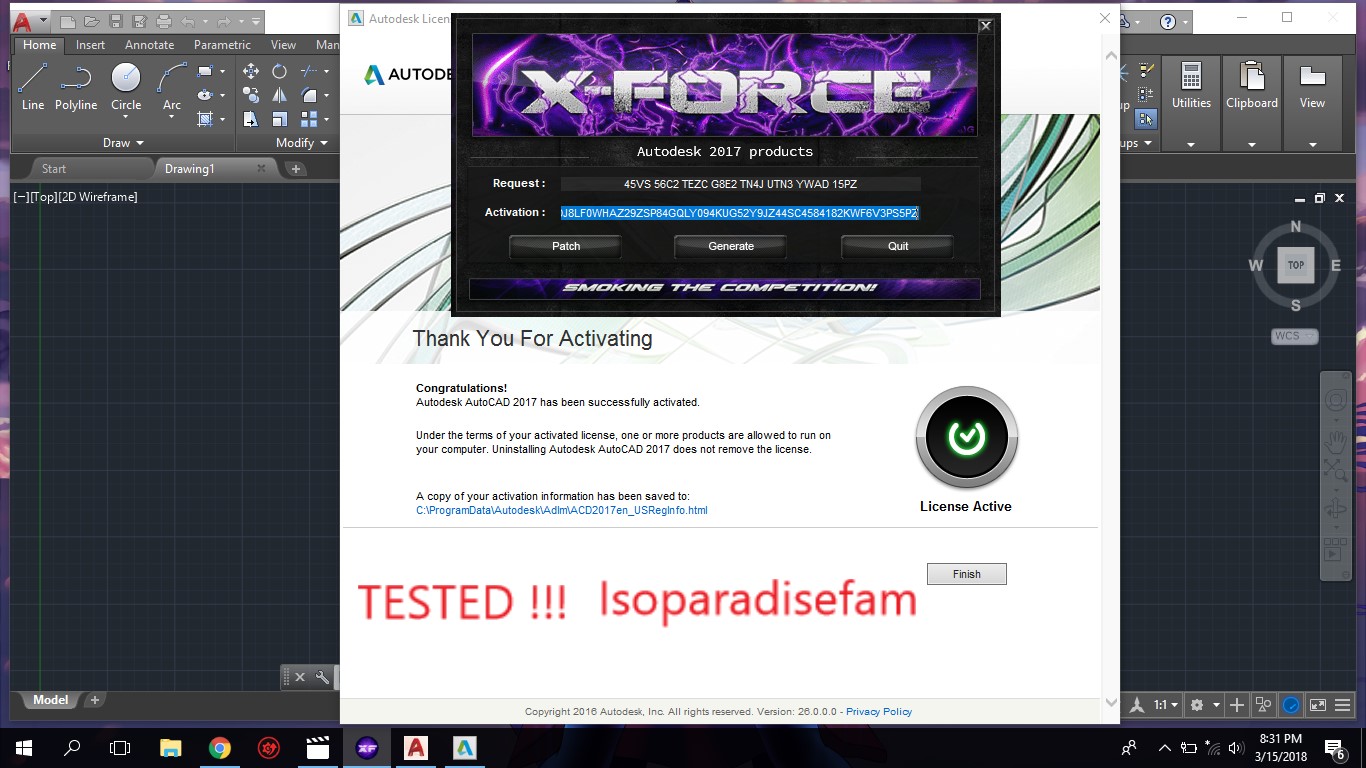Select the Line draw tool
Image resolution: width=1366 pixels, height=768 pixels.
coord(33,86)
